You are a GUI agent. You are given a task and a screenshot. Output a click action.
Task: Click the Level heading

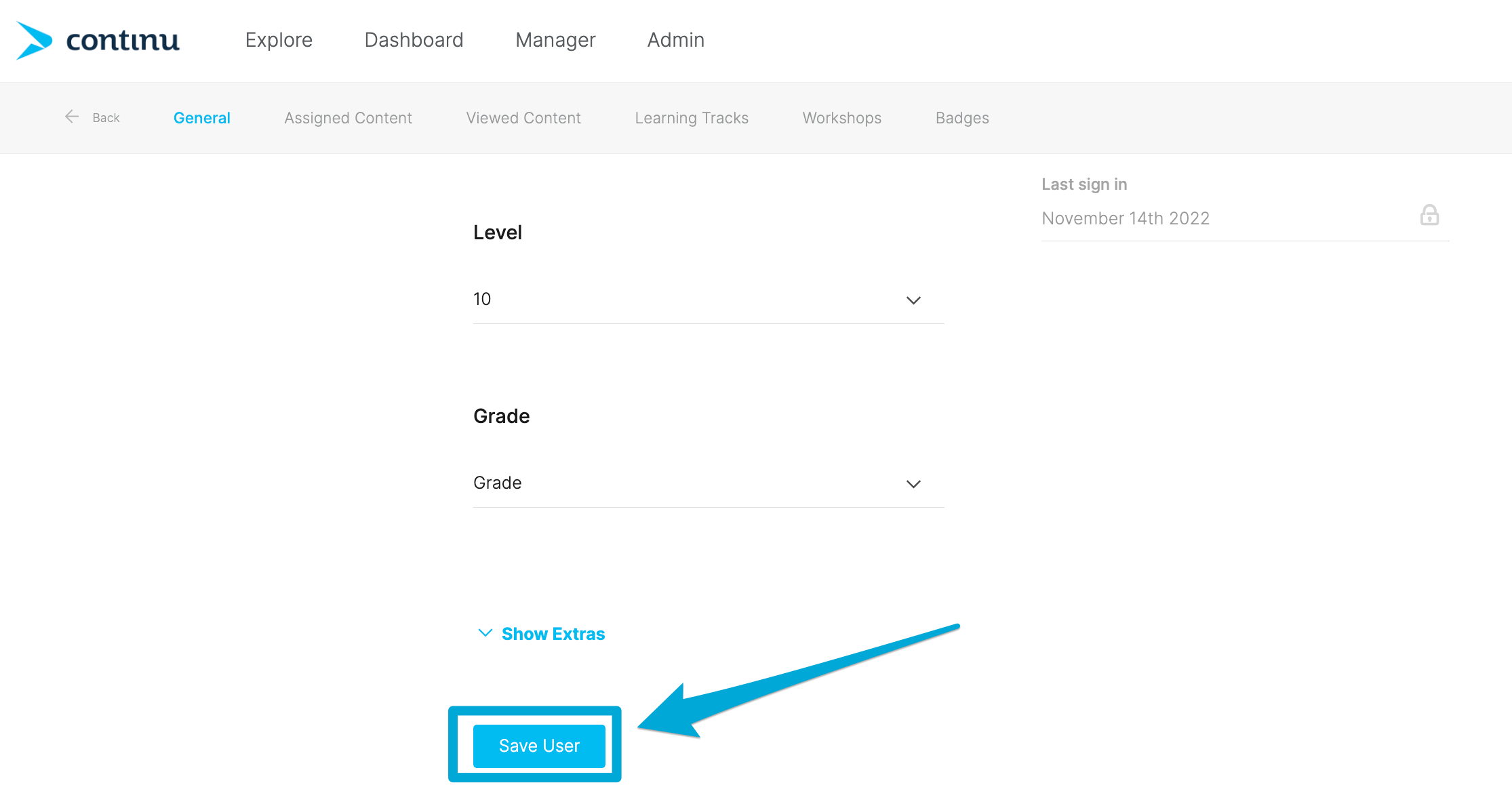click(x=498, y=233)
